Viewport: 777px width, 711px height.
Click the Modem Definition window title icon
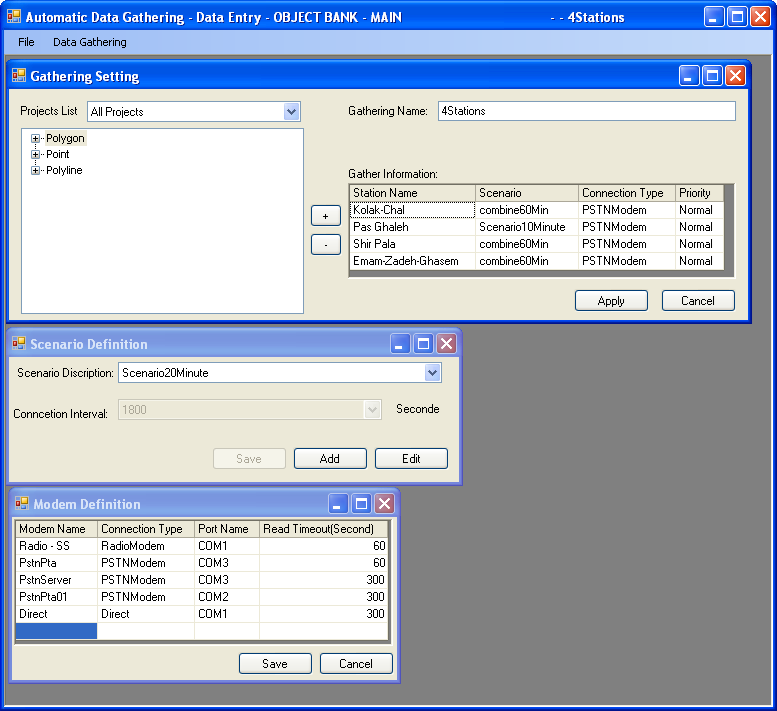point(22,504)
